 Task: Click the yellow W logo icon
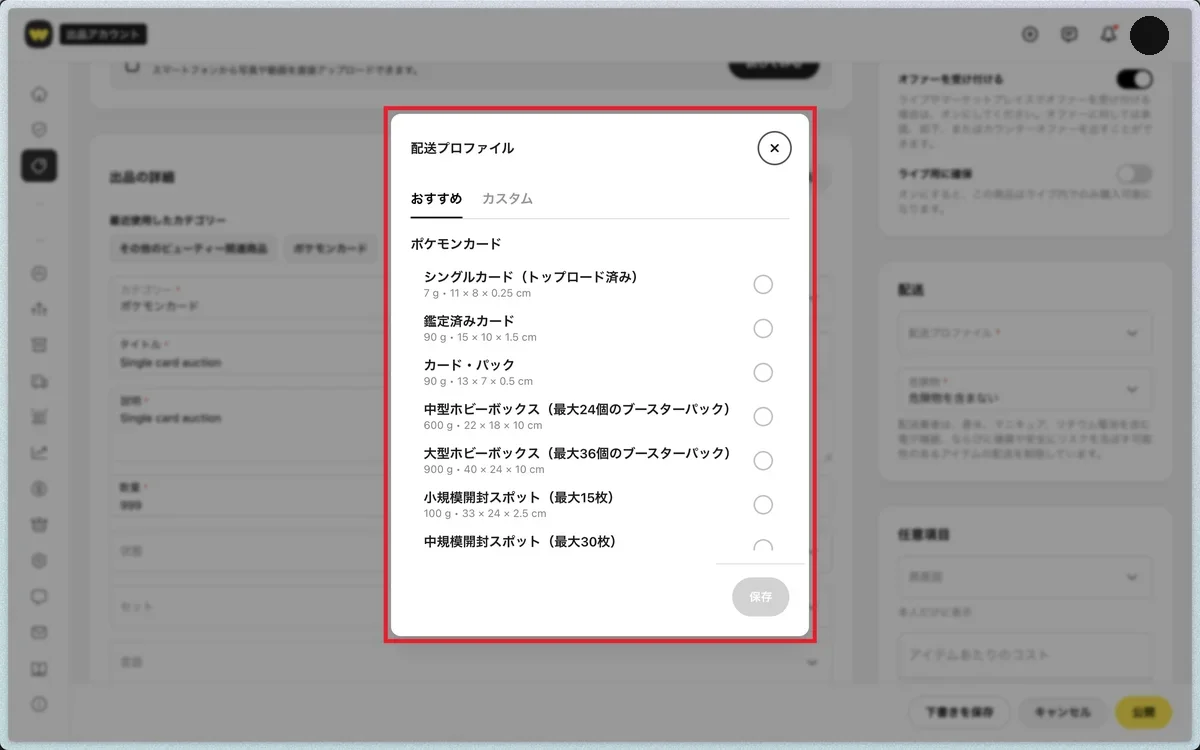pyautogui.click(x=38, y=34)
